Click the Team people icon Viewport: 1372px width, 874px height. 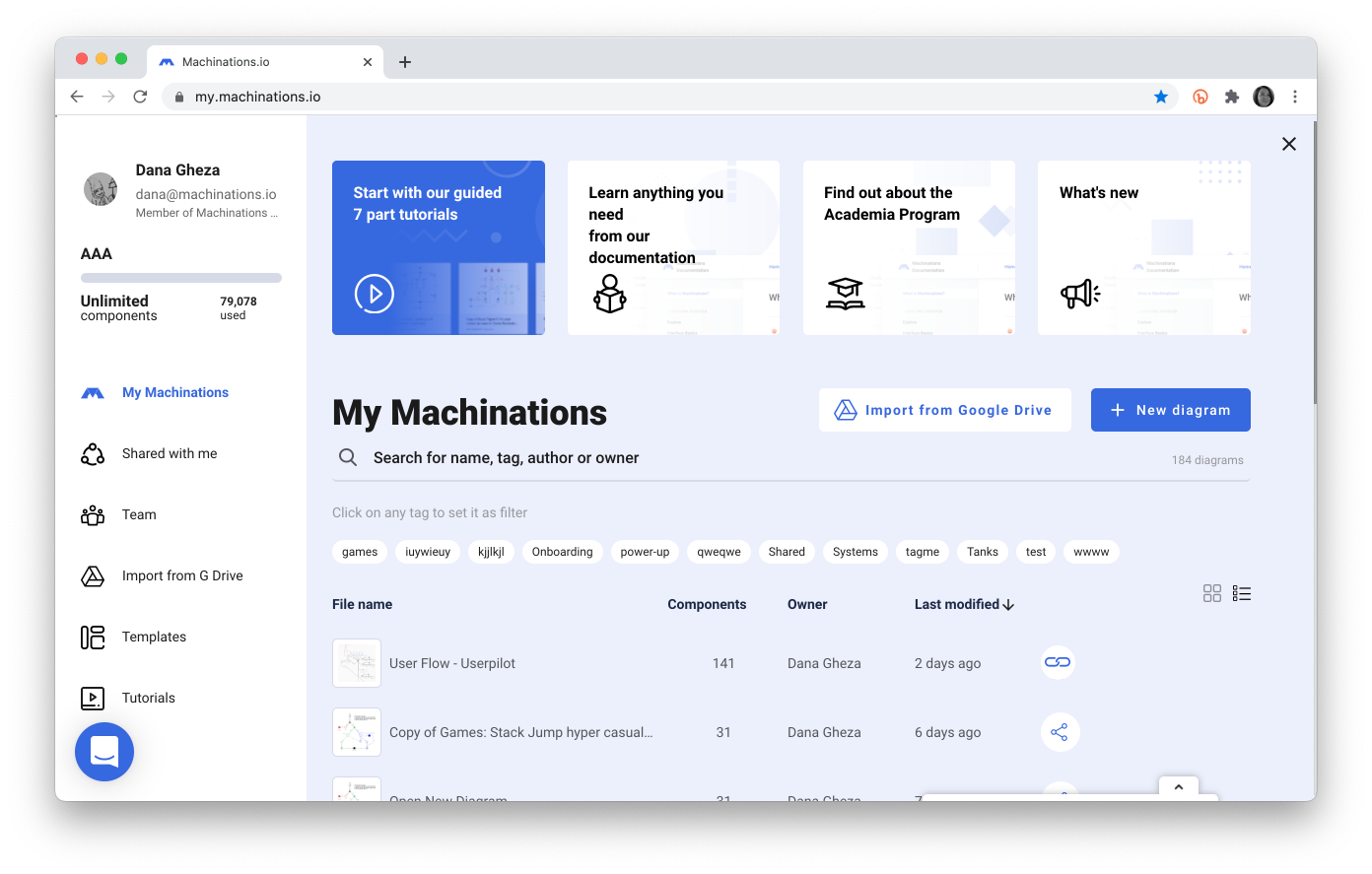point(93,515)
